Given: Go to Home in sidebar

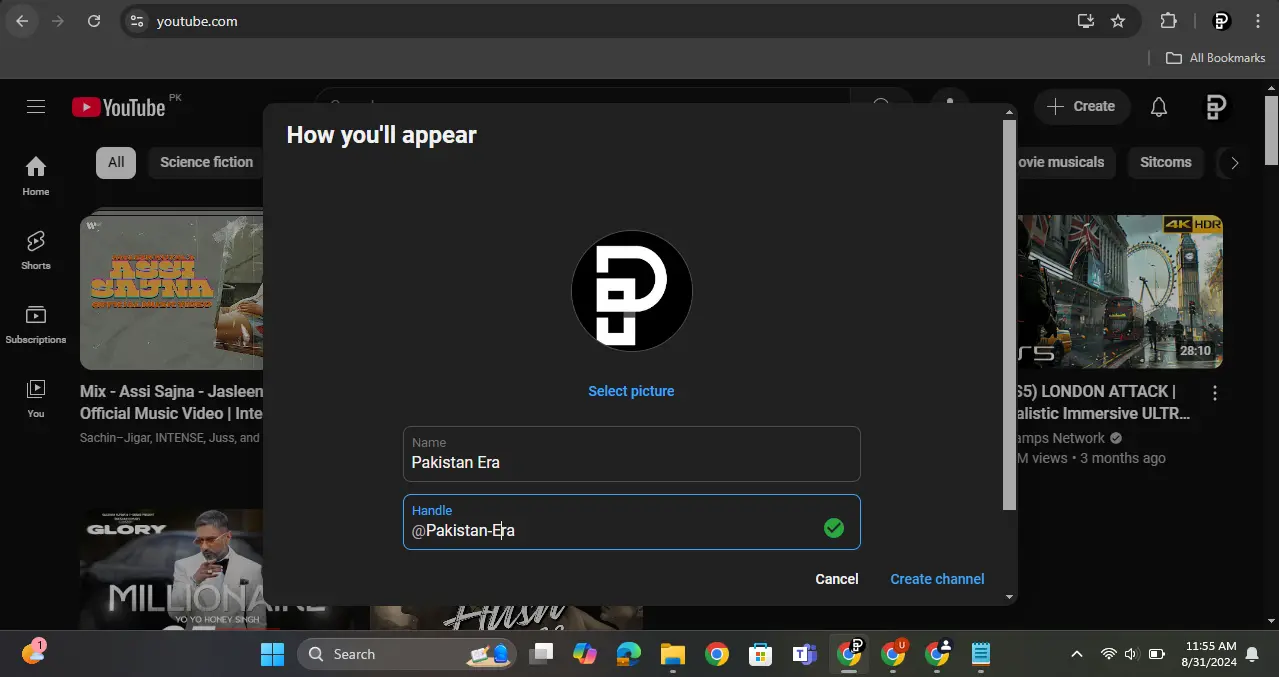Looking at the screenshot, I should click(36, 176).
